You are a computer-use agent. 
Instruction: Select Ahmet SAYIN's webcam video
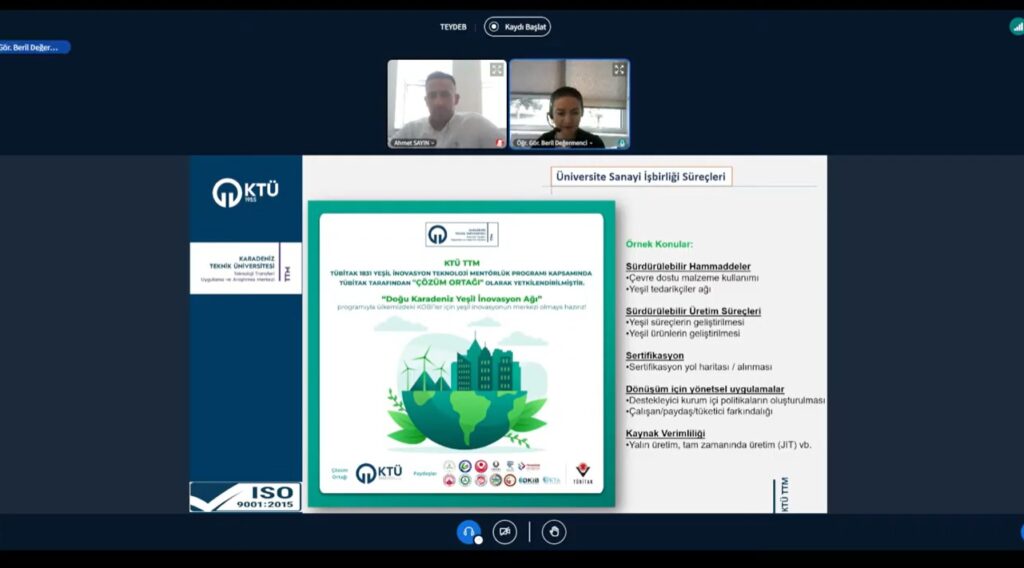[447, 104]
